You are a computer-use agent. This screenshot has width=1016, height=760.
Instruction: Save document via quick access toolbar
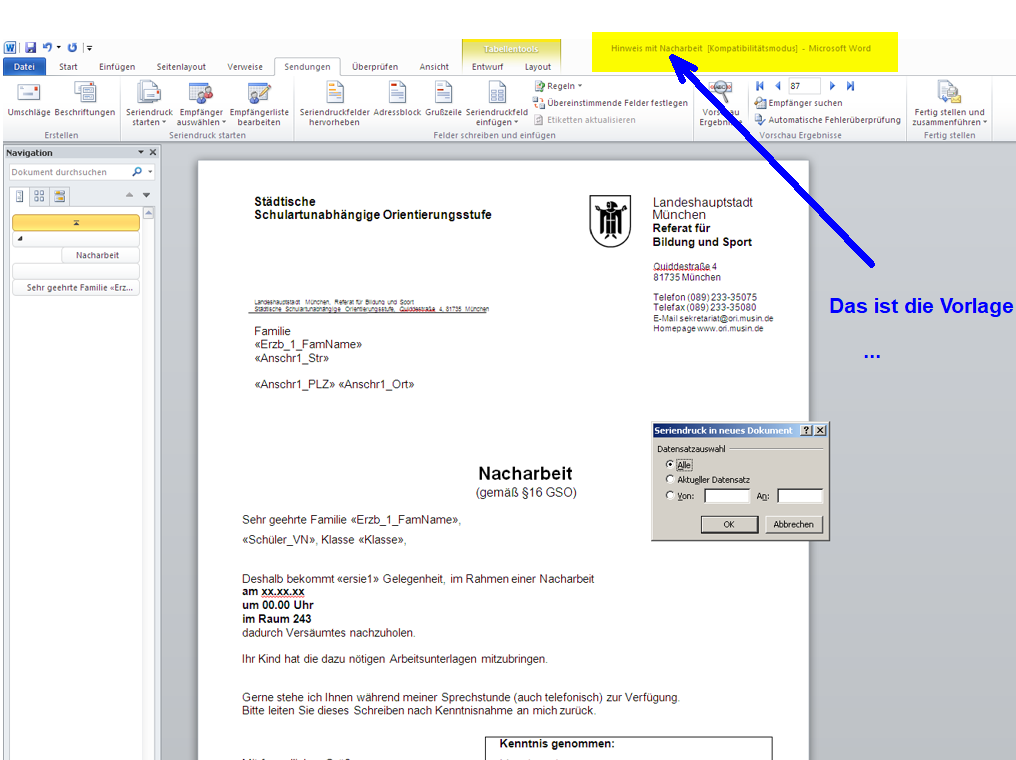click(x=31, y=47)
